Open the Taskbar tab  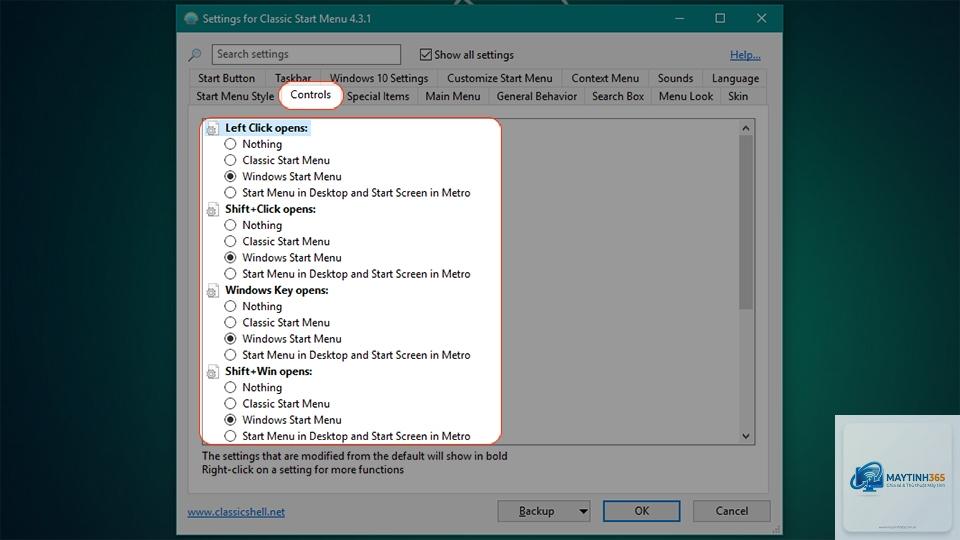pos(293,78)
